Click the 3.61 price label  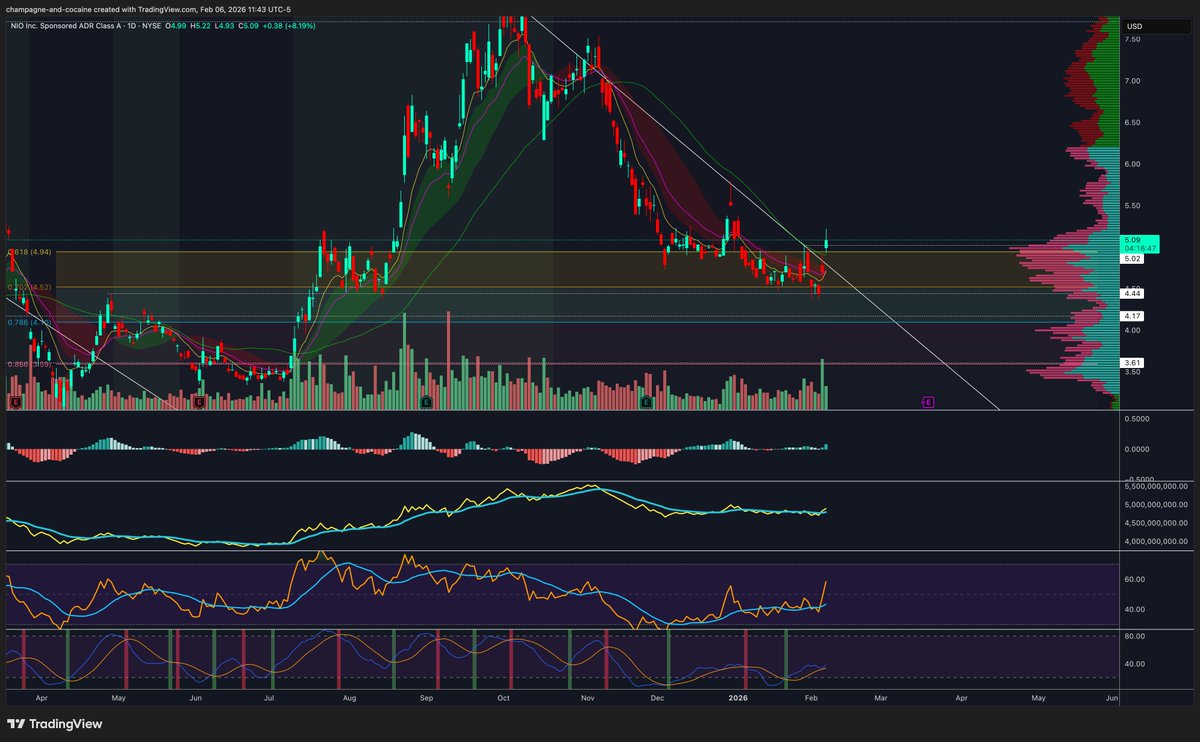(1132, 363)
